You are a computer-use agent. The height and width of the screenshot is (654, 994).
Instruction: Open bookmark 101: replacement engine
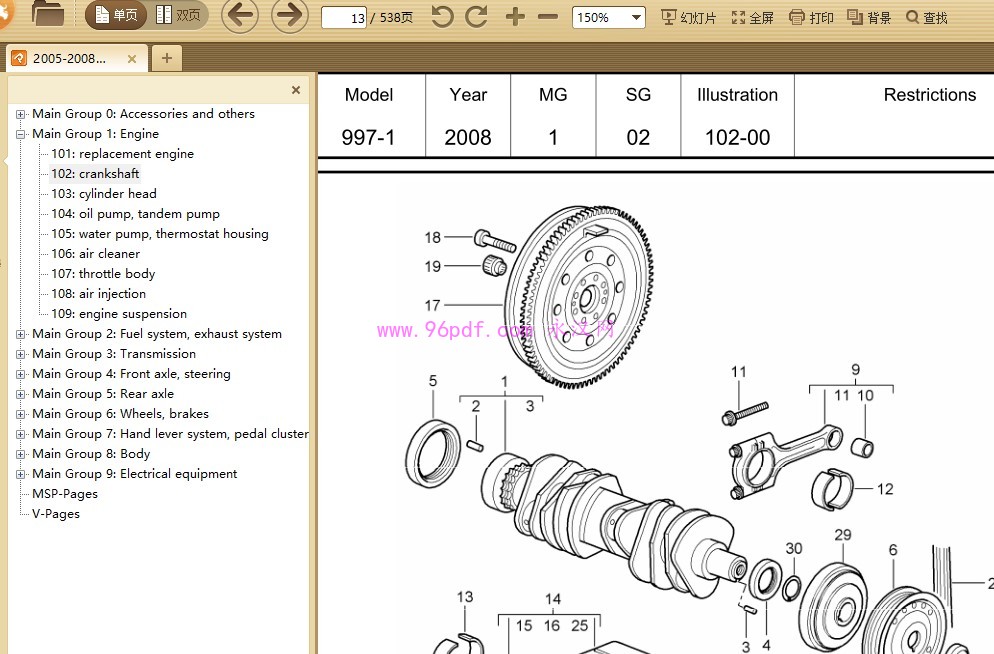(x=122, y=153)
